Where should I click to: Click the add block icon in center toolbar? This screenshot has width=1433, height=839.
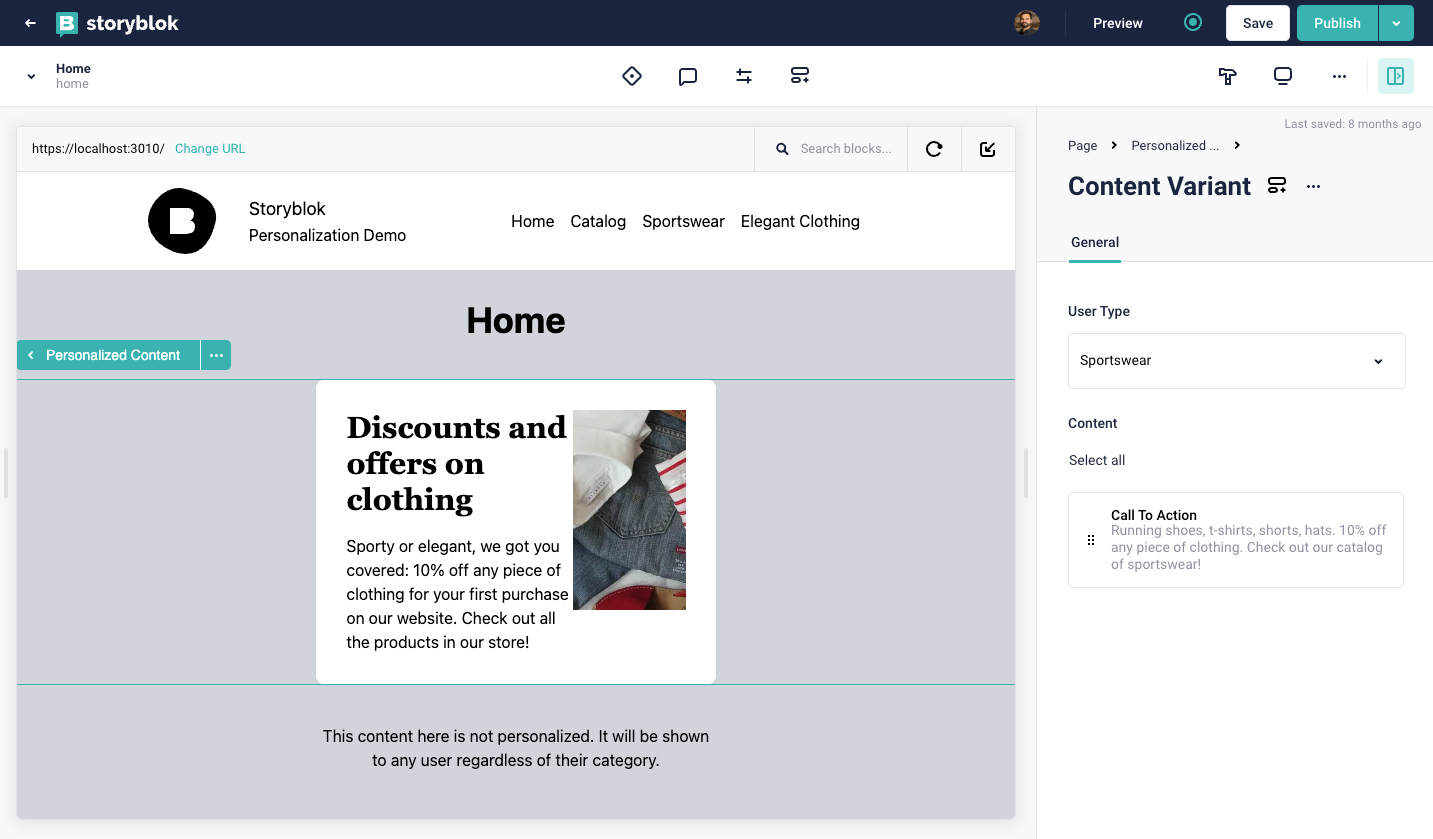pyautogui.click(x=800, y=76)
